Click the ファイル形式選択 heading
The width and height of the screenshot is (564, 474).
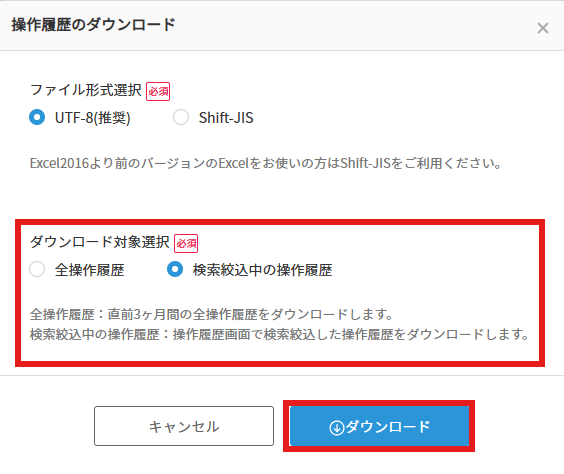(x=86, y=90)
